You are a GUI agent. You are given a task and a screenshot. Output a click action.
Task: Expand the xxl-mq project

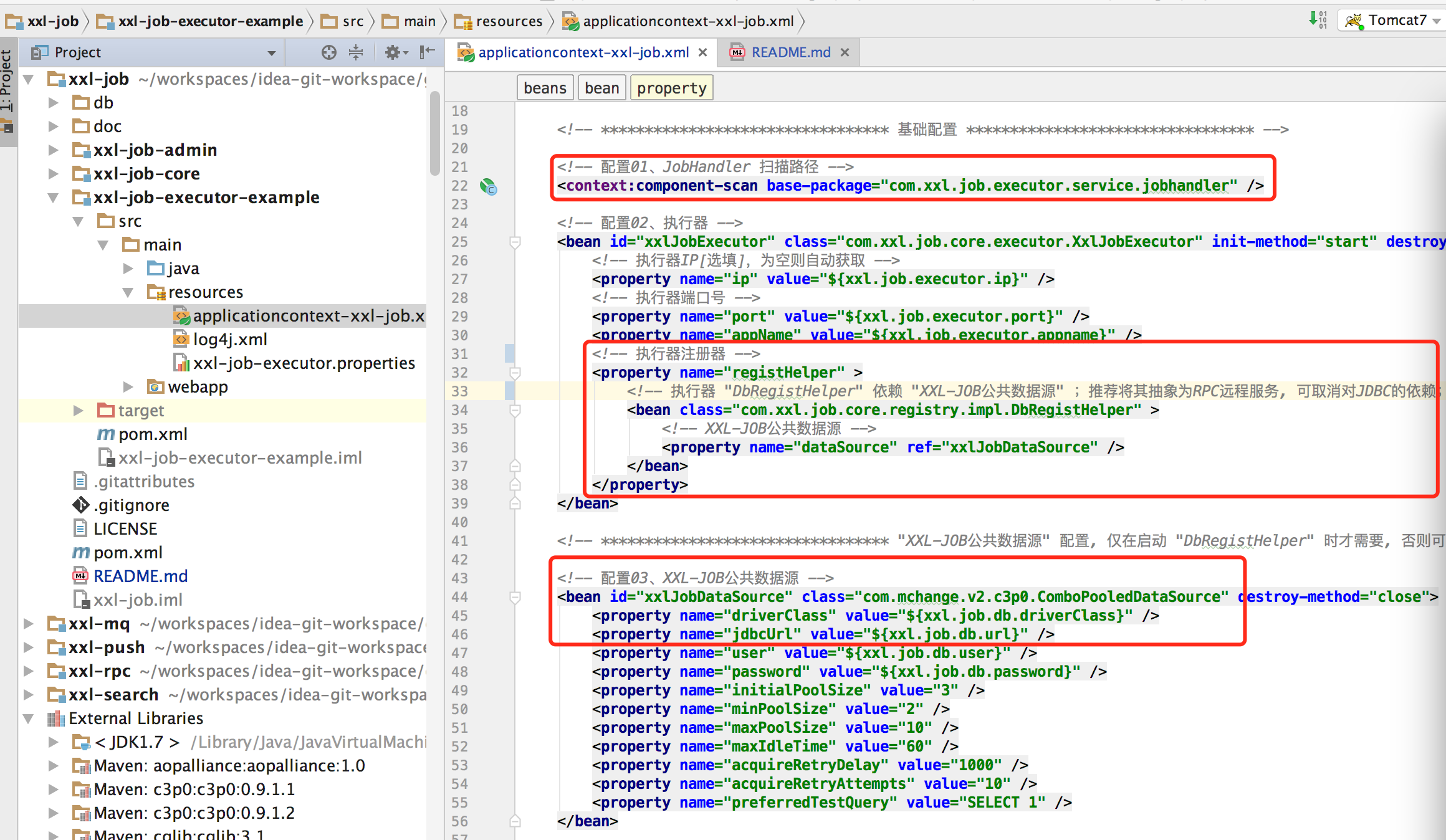point(28,624)
